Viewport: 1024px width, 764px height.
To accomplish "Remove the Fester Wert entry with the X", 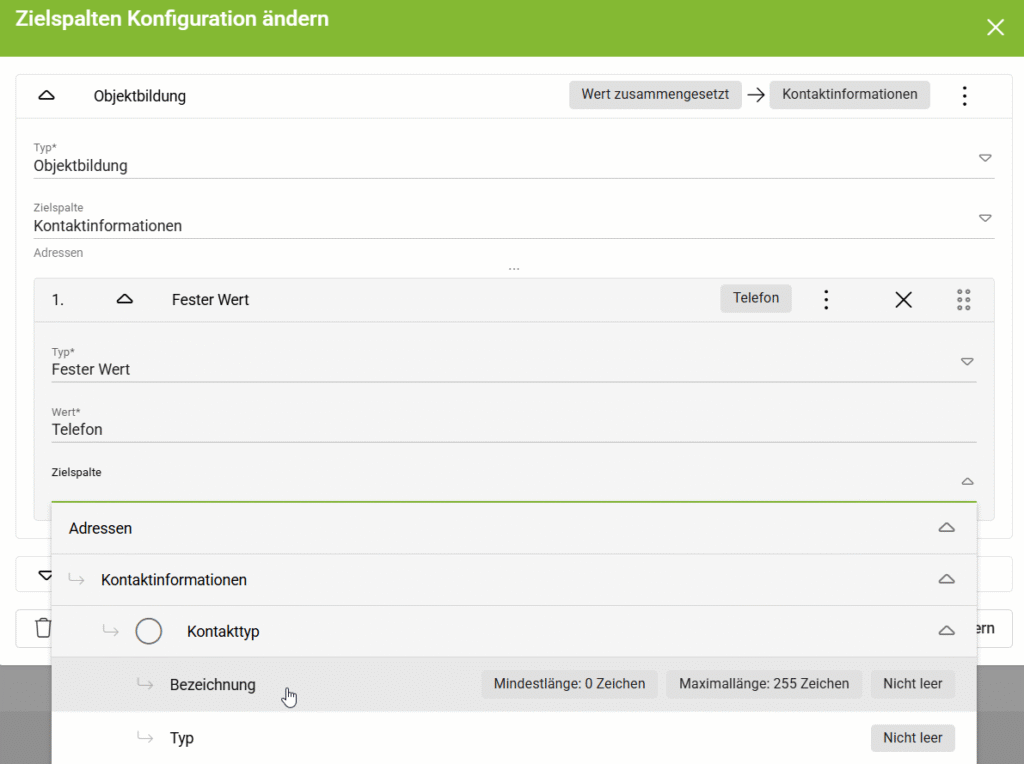I will [x=904, y=300].
